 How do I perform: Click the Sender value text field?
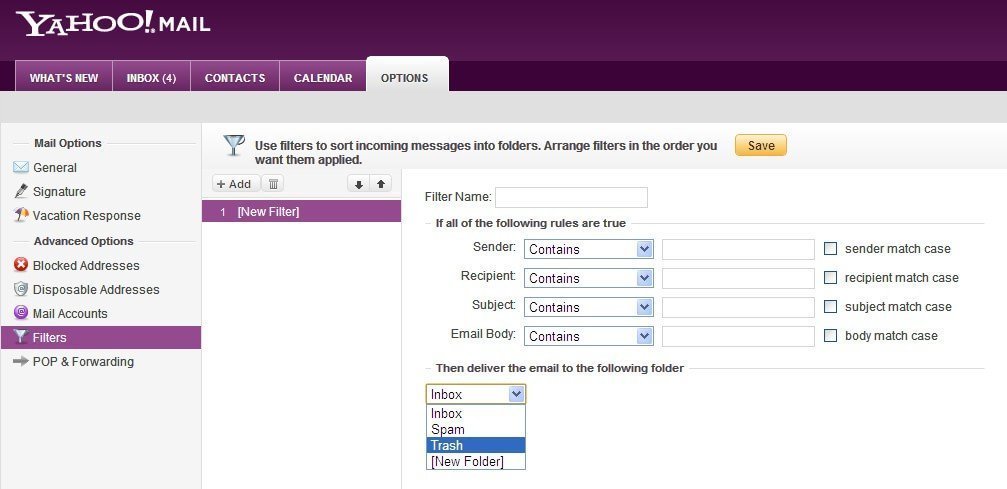click(739, 249)
